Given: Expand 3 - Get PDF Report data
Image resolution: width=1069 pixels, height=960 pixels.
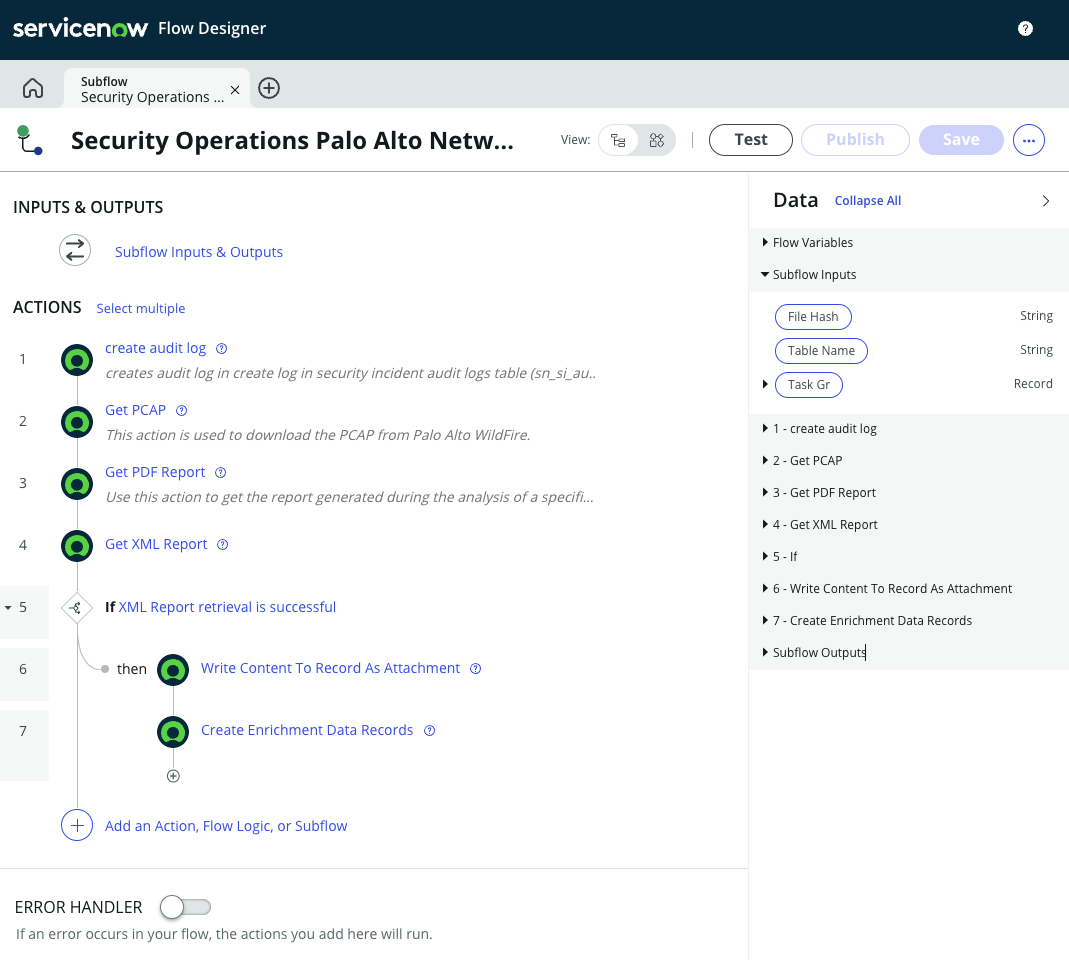Looking at the screenshot, I should tap(765, 492).
